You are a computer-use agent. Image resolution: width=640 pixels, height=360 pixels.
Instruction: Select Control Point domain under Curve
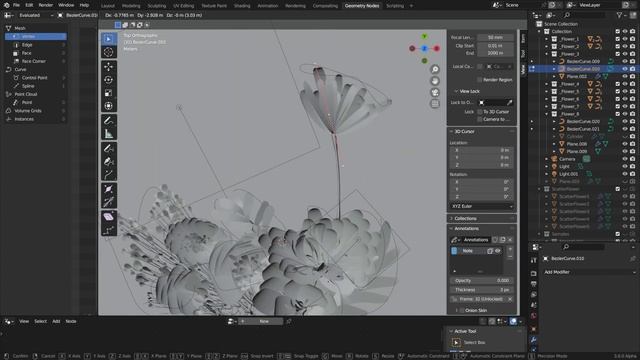click(x=36, y=78)
